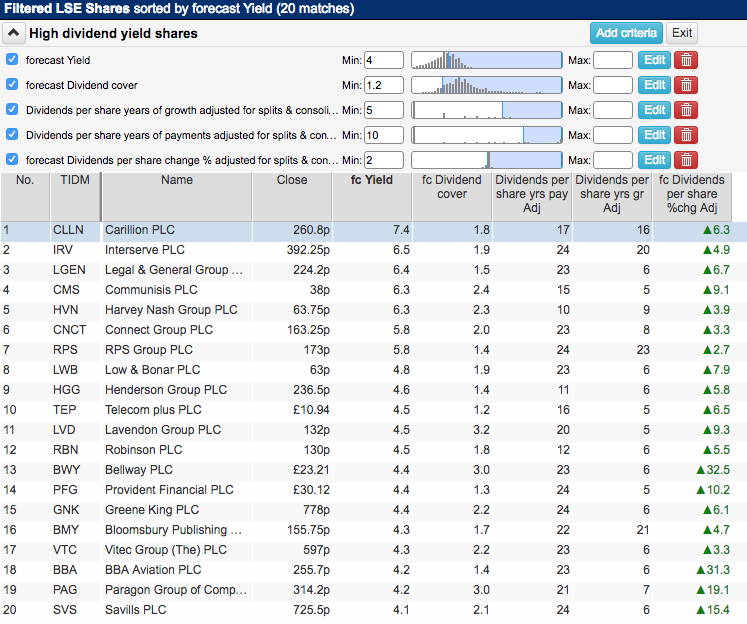Screen dimensions: 747x624
Task: Select Low & Bonar PLC
Action: click(x=374, y=370)
